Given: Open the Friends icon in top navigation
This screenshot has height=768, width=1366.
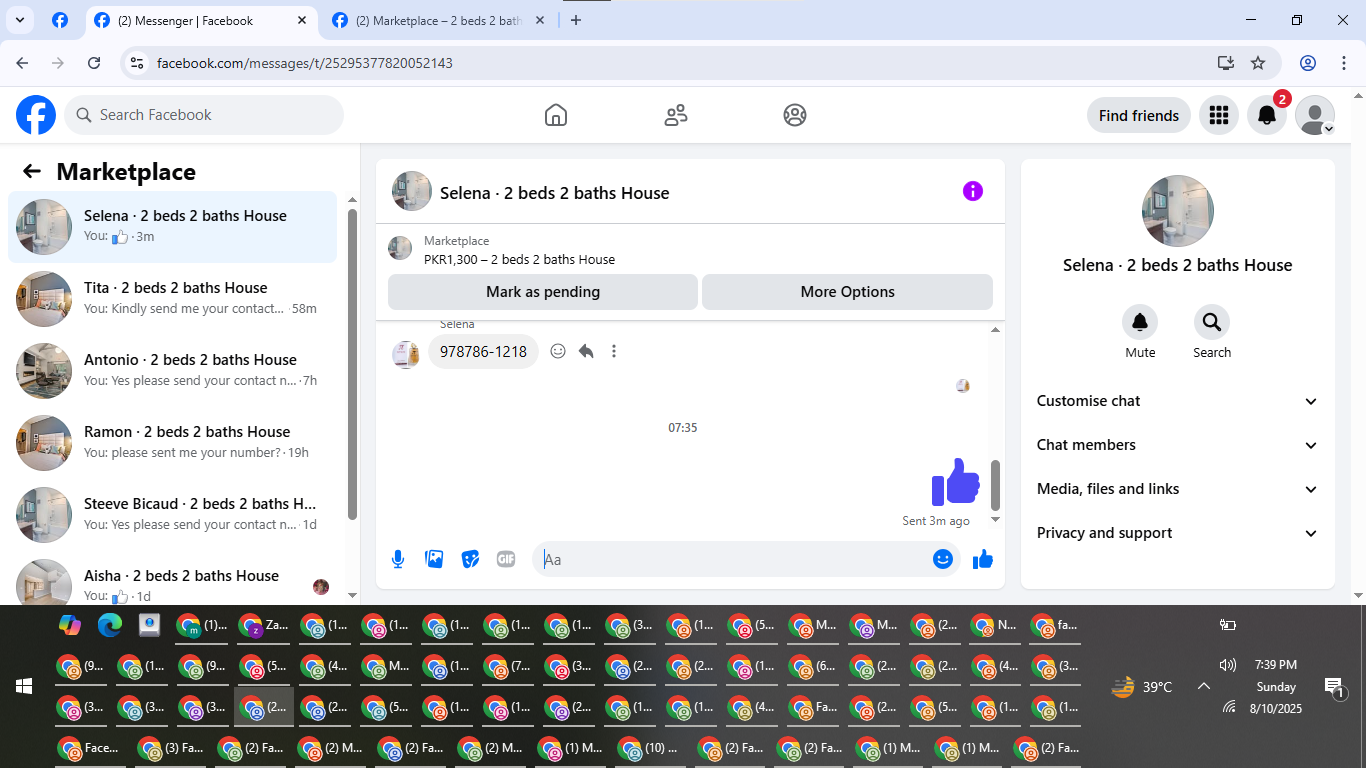Looking at the screenshot, I should 676,115.
